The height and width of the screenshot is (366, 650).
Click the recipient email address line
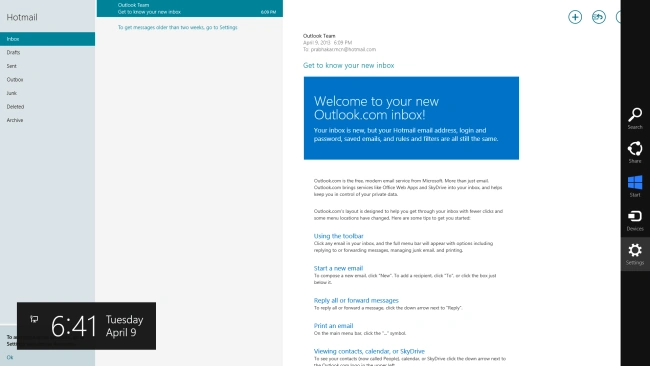(340, 49)
